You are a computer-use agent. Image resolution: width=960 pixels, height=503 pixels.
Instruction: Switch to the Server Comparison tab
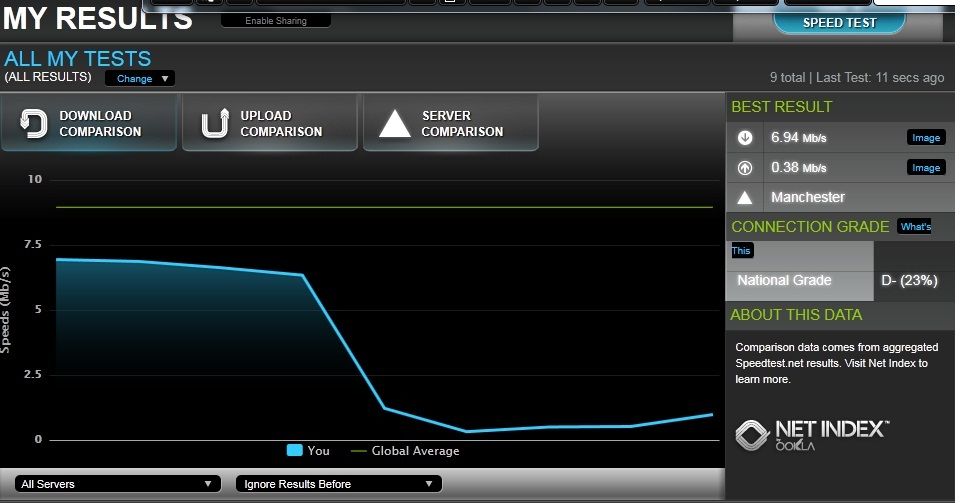pos(451,122)
